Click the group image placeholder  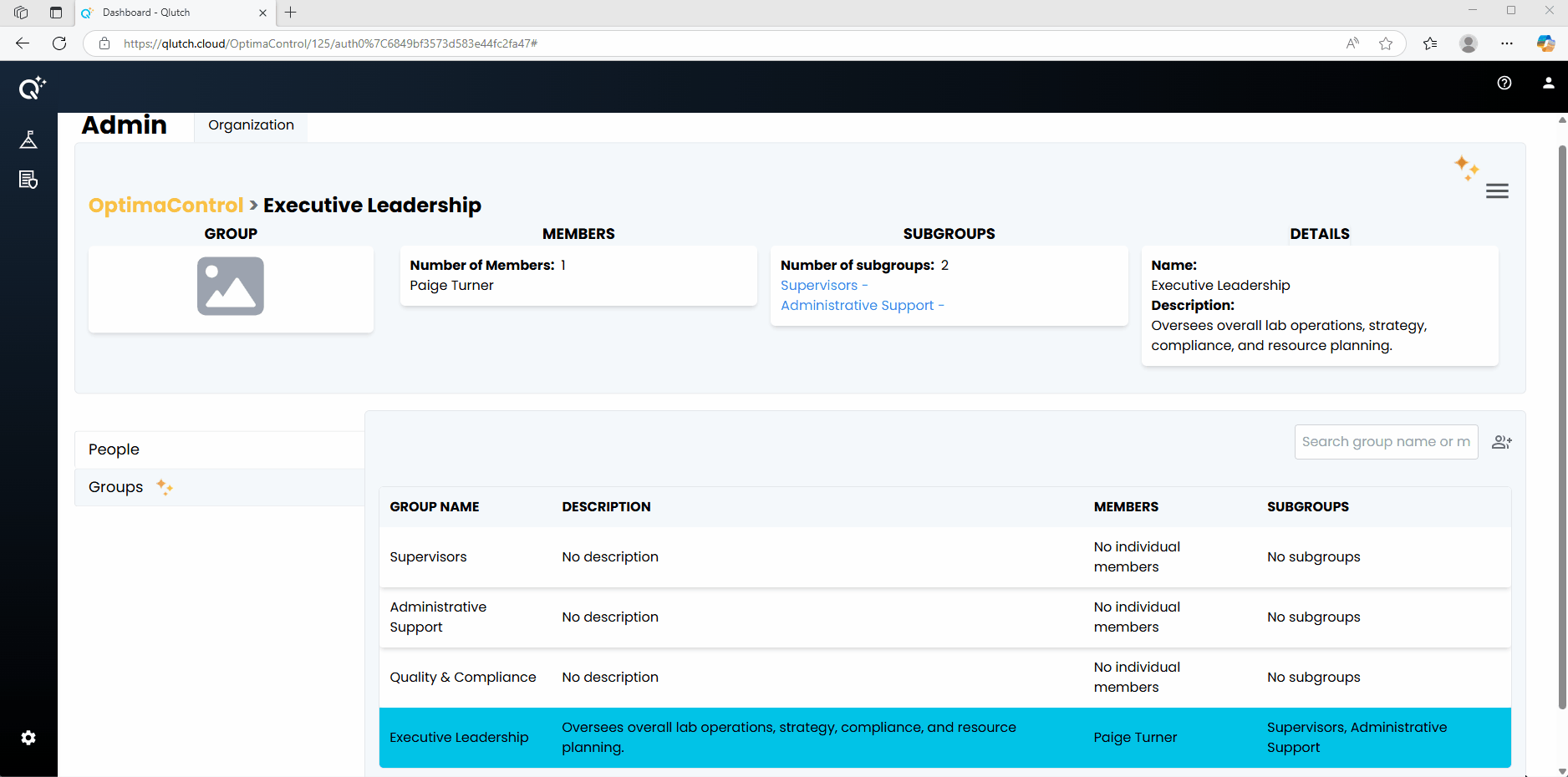tap(231, 286)
